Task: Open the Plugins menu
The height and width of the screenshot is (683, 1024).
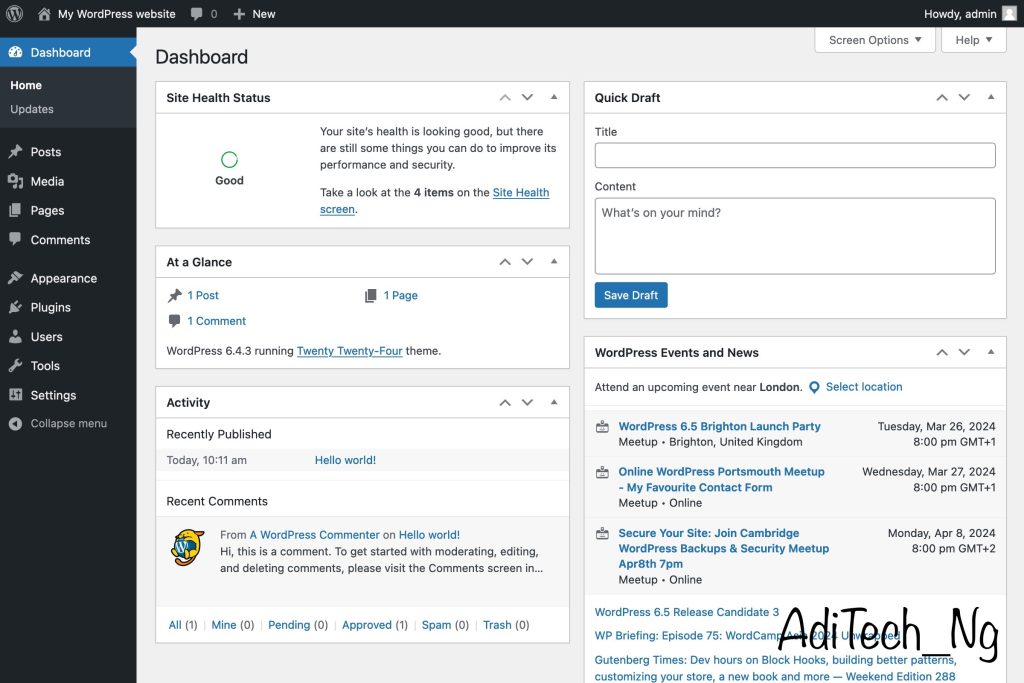Action: coord(68,307)
